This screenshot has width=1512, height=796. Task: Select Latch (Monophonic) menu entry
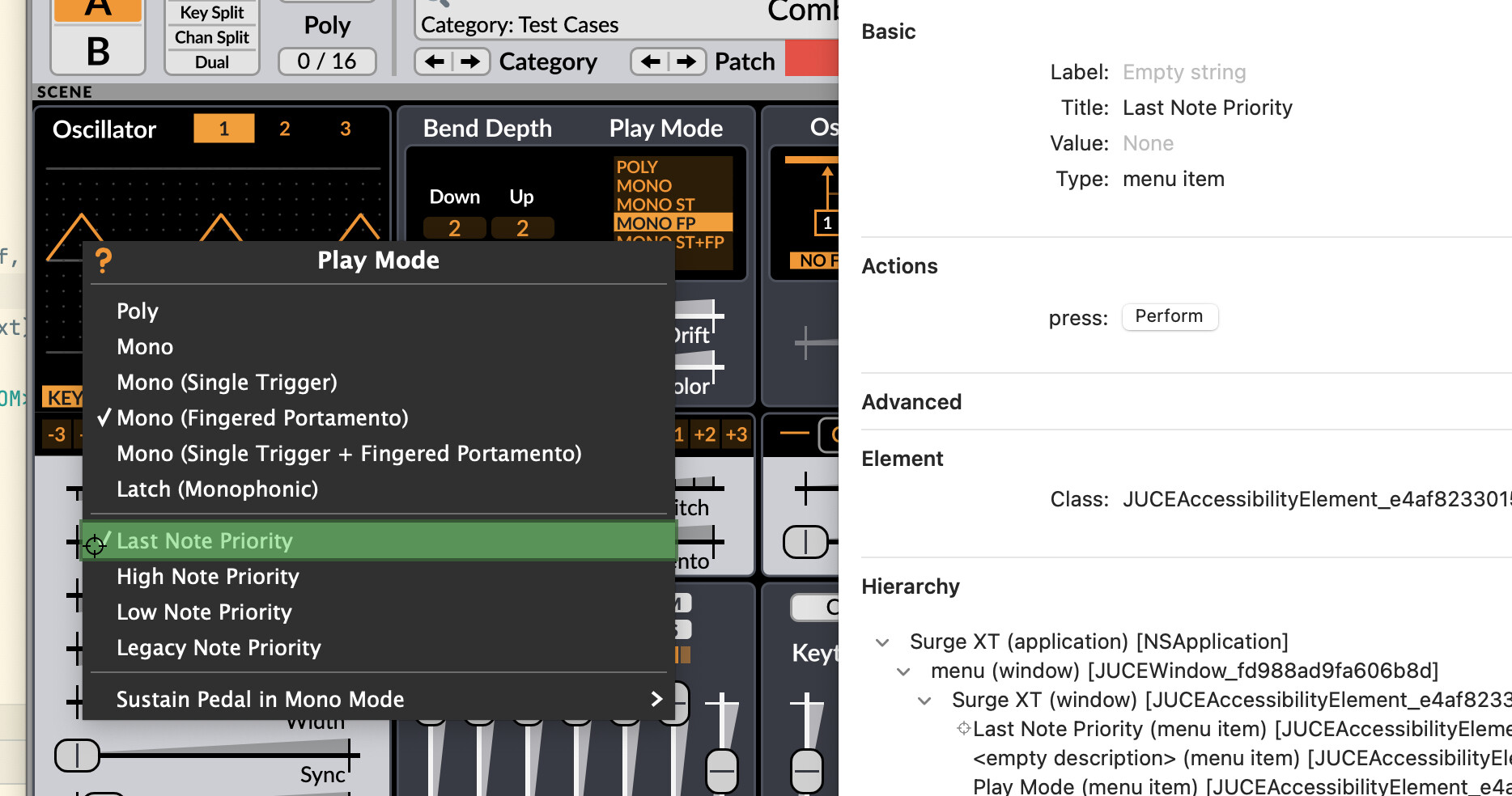(x=379, y=489)
